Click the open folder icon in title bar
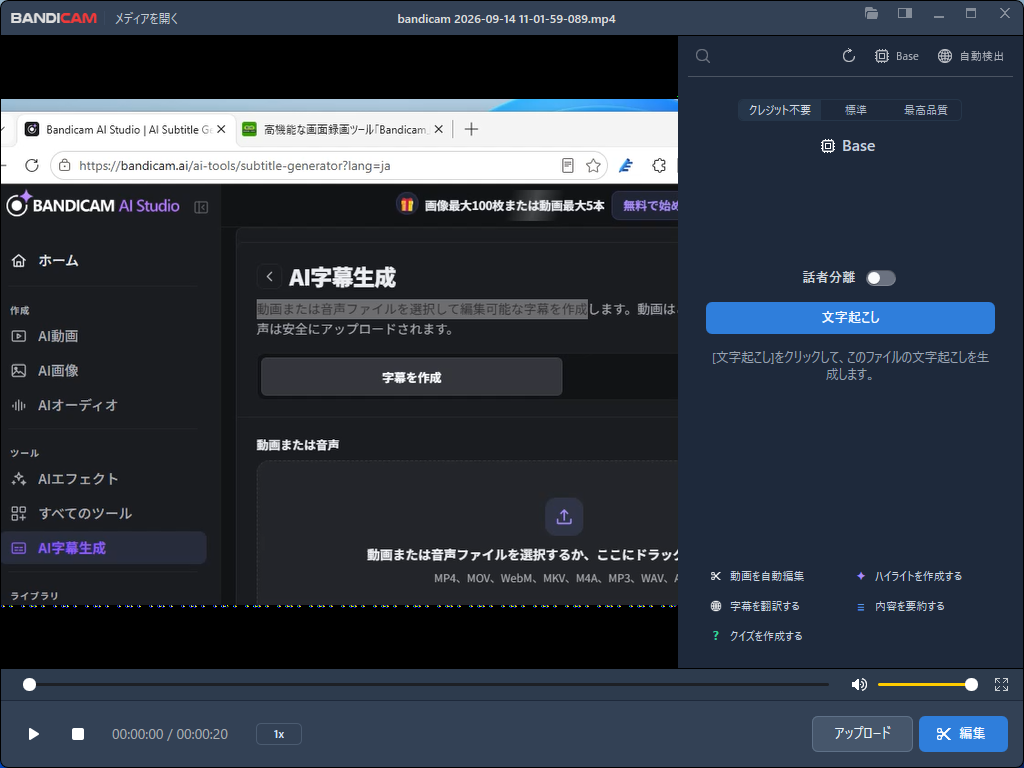Screen dimensions: 1024x768 coord(871,13)
